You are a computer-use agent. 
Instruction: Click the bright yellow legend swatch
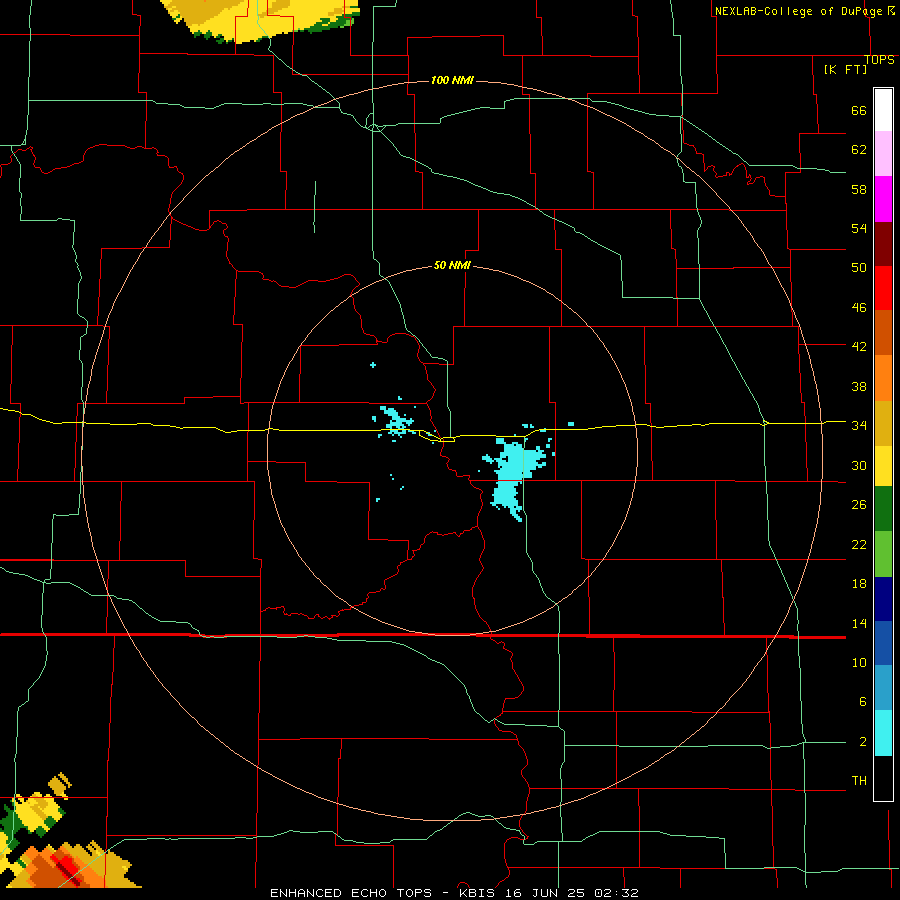[883, 466]
